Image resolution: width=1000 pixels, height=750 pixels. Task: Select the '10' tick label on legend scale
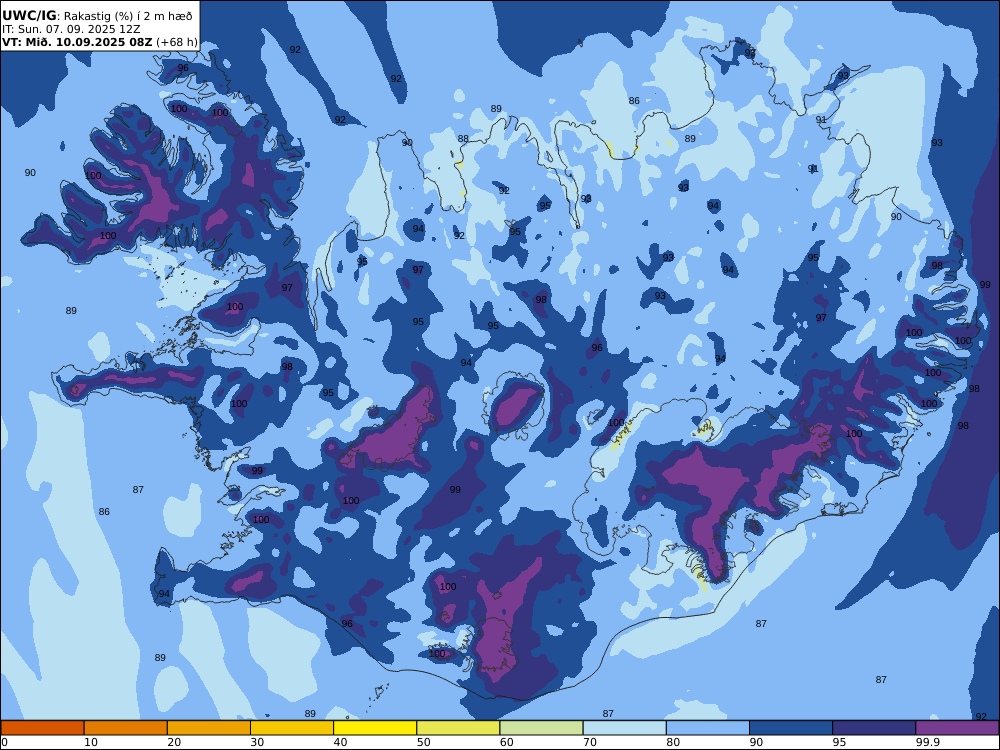pos(91,742)
